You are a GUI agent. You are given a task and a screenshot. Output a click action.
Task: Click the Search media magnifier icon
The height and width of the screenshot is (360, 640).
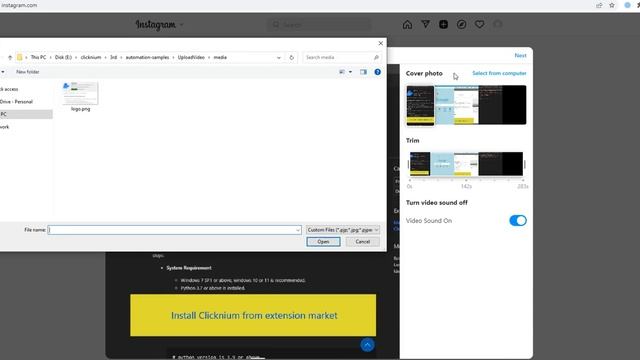[x=376, y=58]
